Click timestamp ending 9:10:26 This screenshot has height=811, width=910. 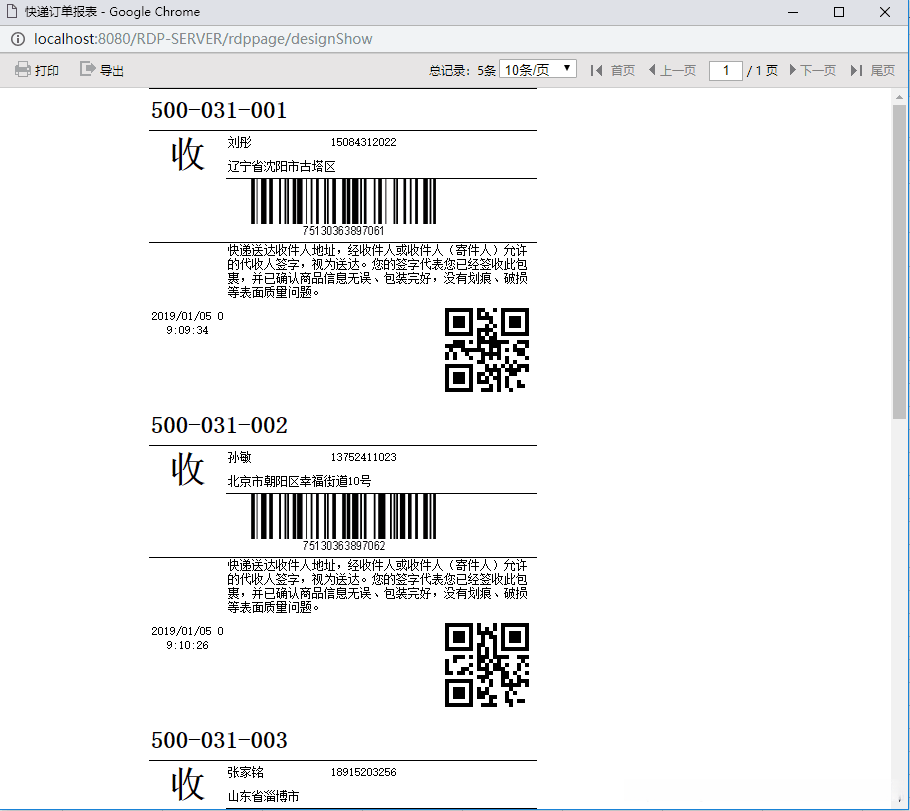tap(187, 638)
